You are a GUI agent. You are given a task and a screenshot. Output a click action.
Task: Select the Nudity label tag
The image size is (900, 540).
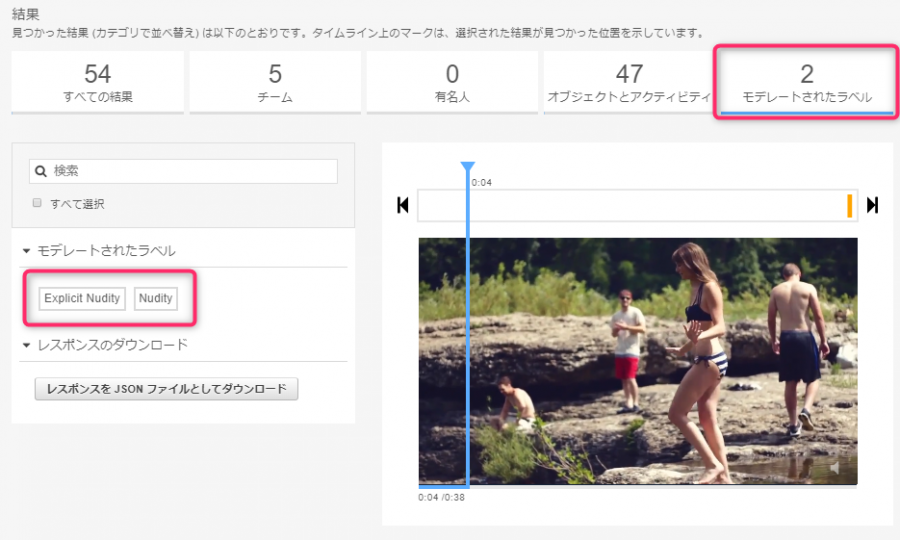click(156, 298)
